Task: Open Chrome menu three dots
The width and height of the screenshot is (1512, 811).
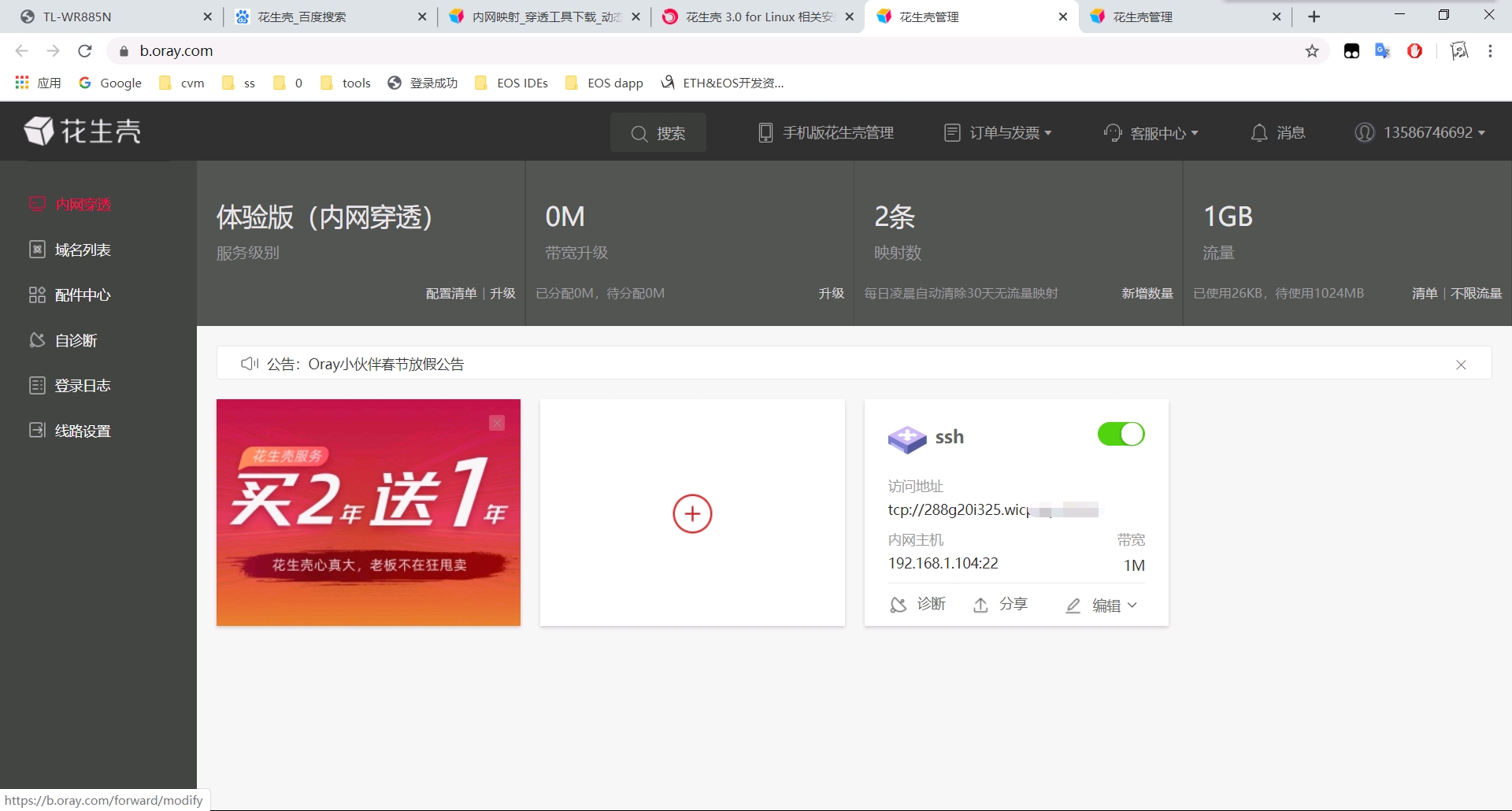Action: tap(1490, 51)
